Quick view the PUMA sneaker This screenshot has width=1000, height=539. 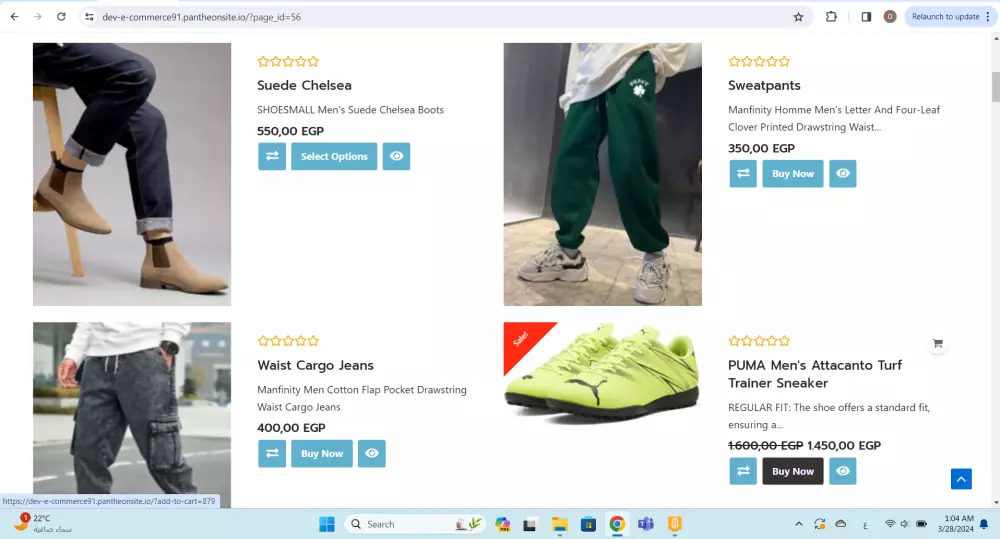point(842,471)
